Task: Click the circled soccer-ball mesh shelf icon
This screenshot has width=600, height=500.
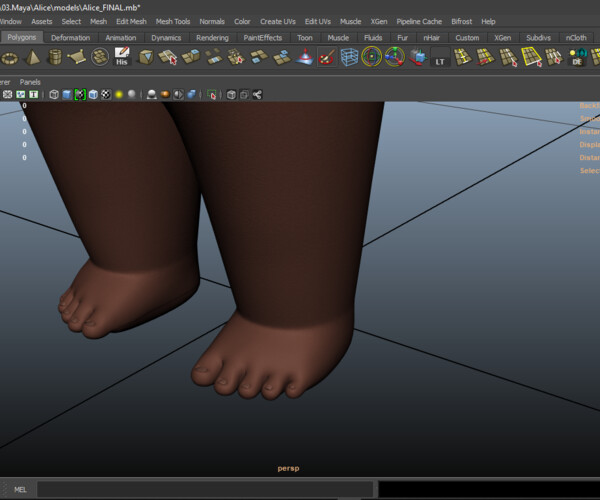Action: click(x=100, y=57)
